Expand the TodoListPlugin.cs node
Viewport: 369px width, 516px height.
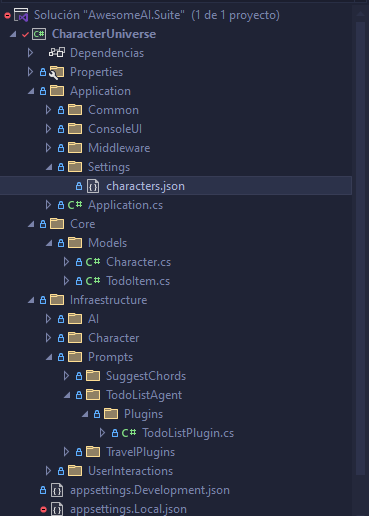pos(102,433)
